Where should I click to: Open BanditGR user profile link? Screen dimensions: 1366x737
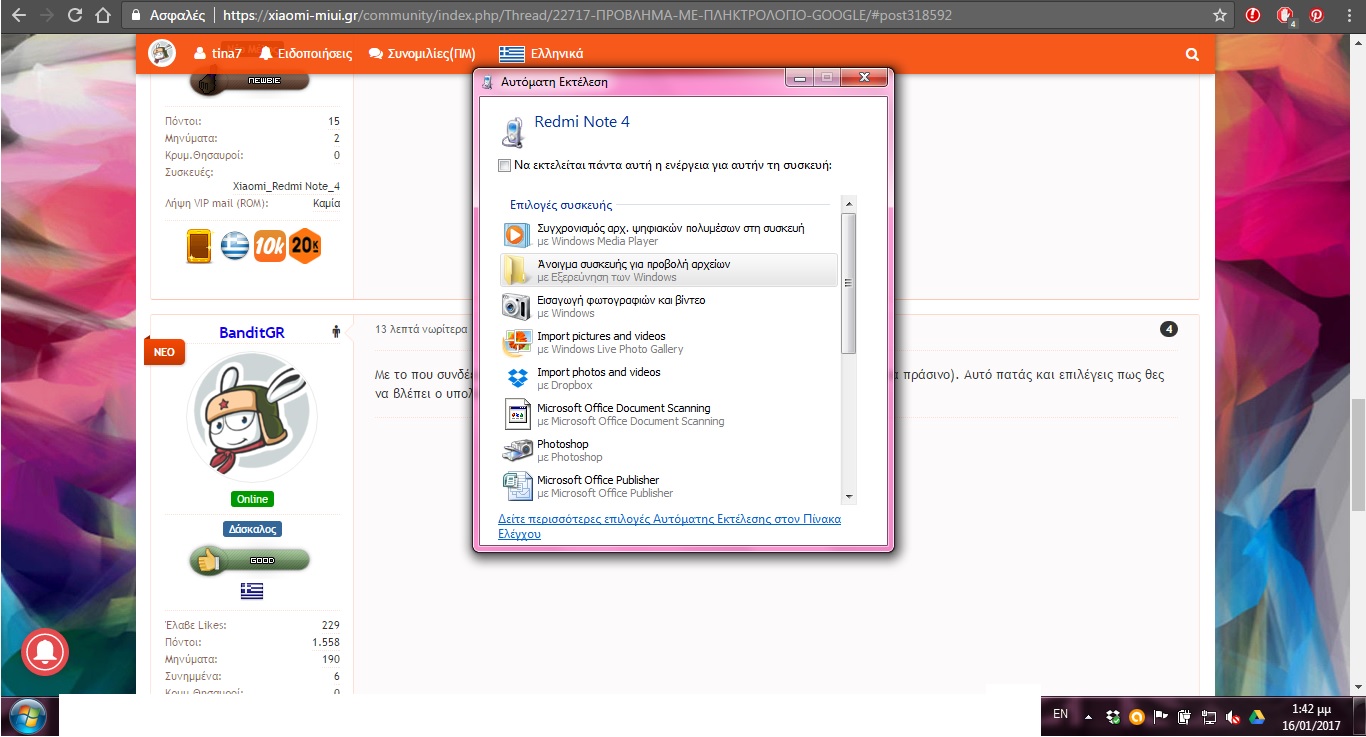pos(252,332)
